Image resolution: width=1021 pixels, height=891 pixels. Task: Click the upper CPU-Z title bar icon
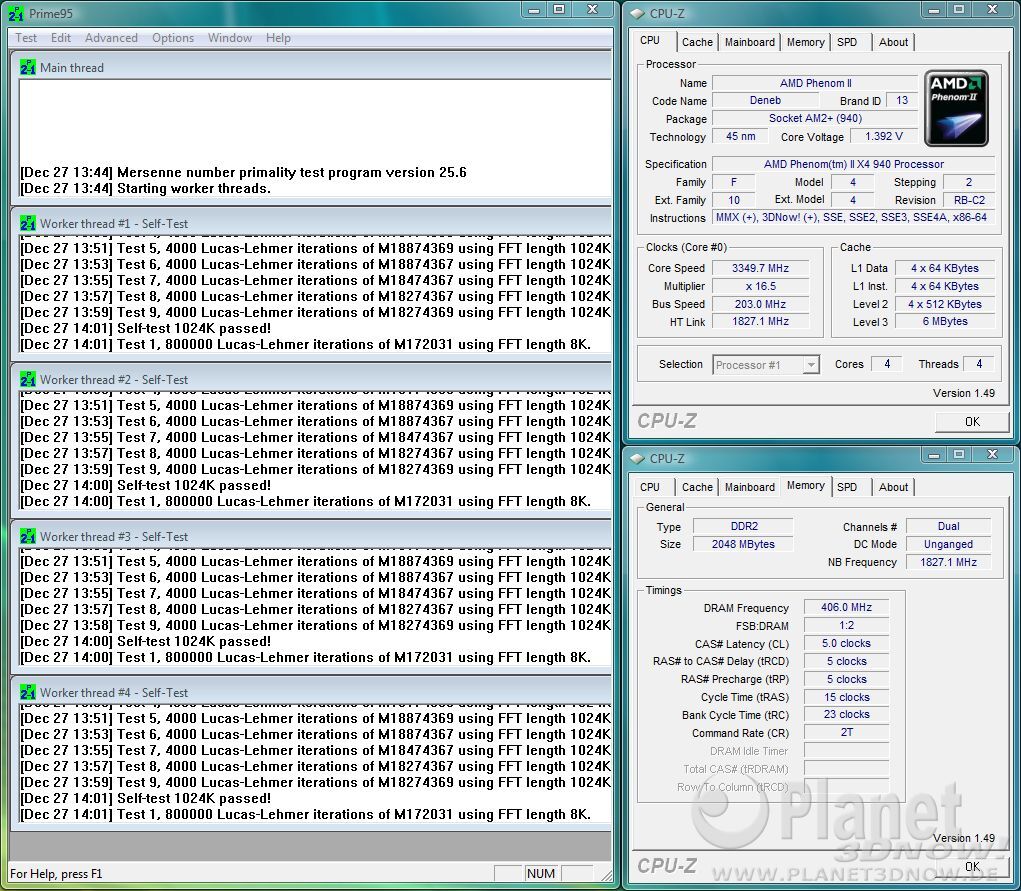click(638, 13)
